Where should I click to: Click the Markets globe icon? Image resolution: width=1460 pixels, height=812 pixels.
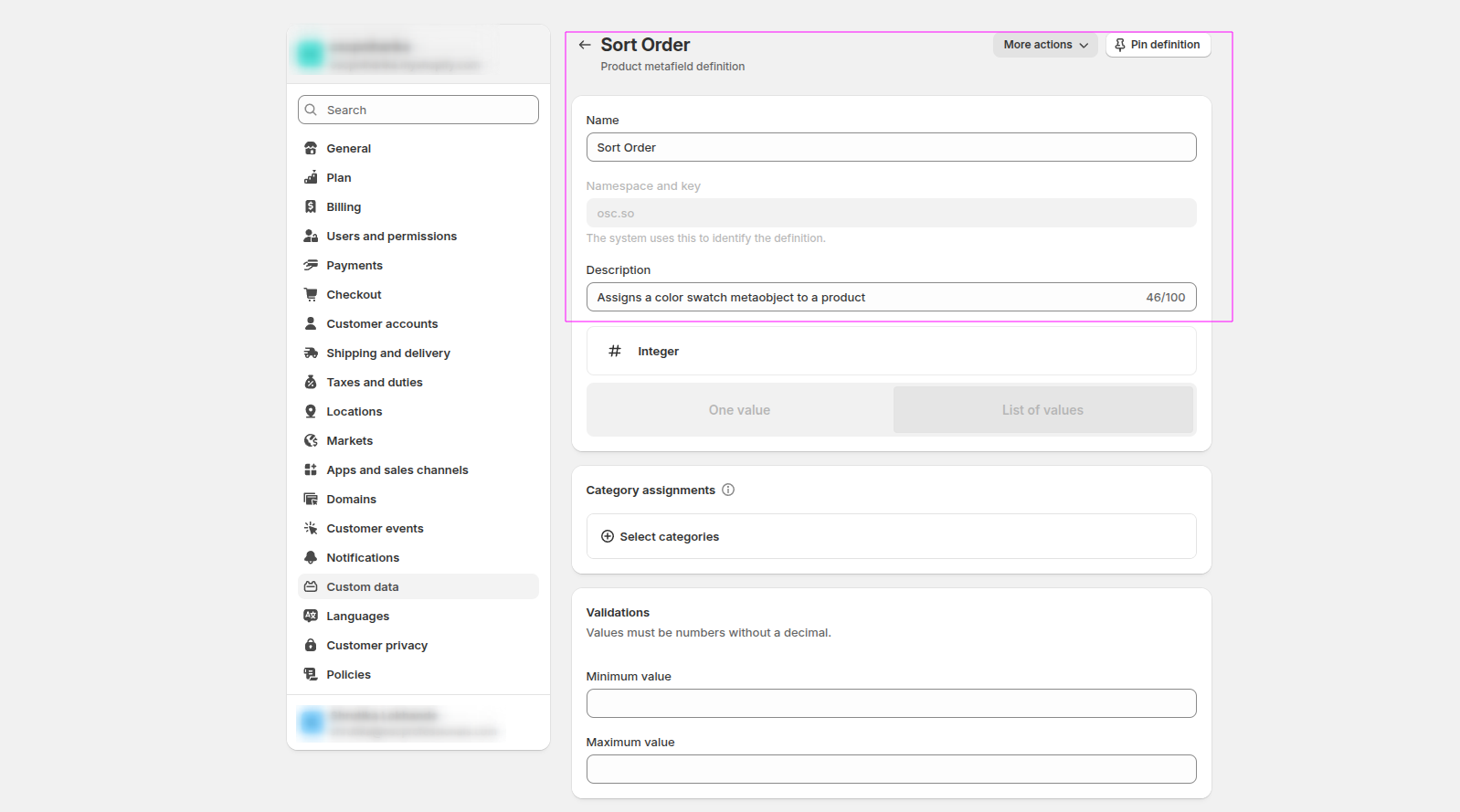(311, 440)
